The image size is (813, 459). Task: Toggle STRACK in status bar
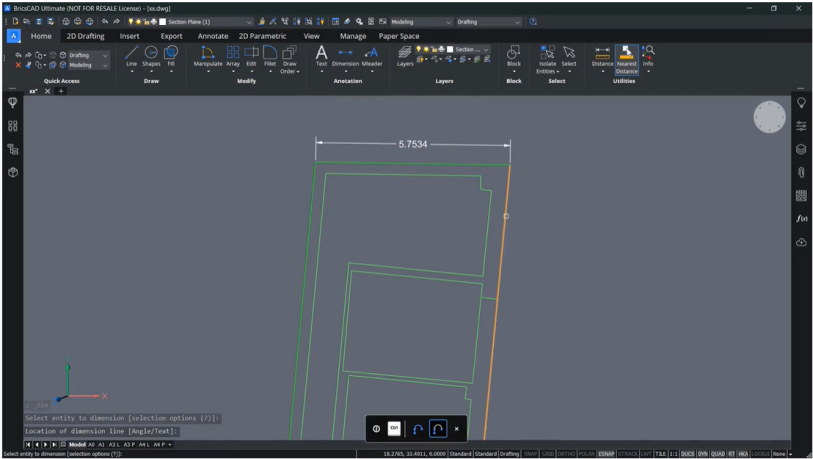tap(627, 454)
